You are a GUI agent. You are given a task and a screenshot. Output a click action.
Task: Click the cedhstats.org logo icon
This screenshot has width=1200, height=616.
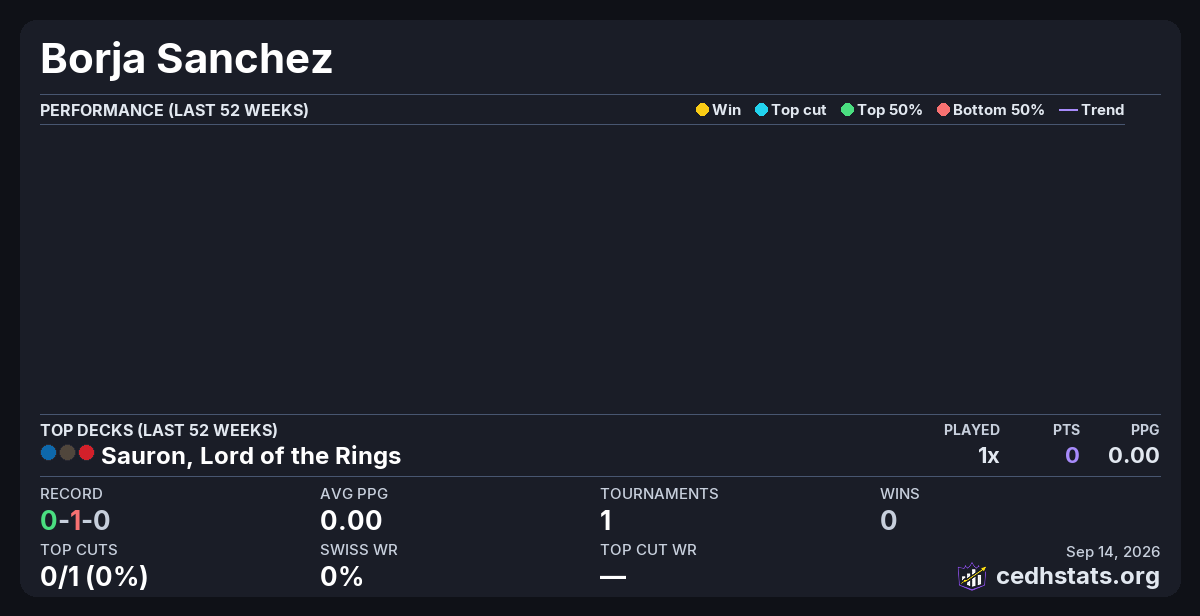tap(972, 576)
